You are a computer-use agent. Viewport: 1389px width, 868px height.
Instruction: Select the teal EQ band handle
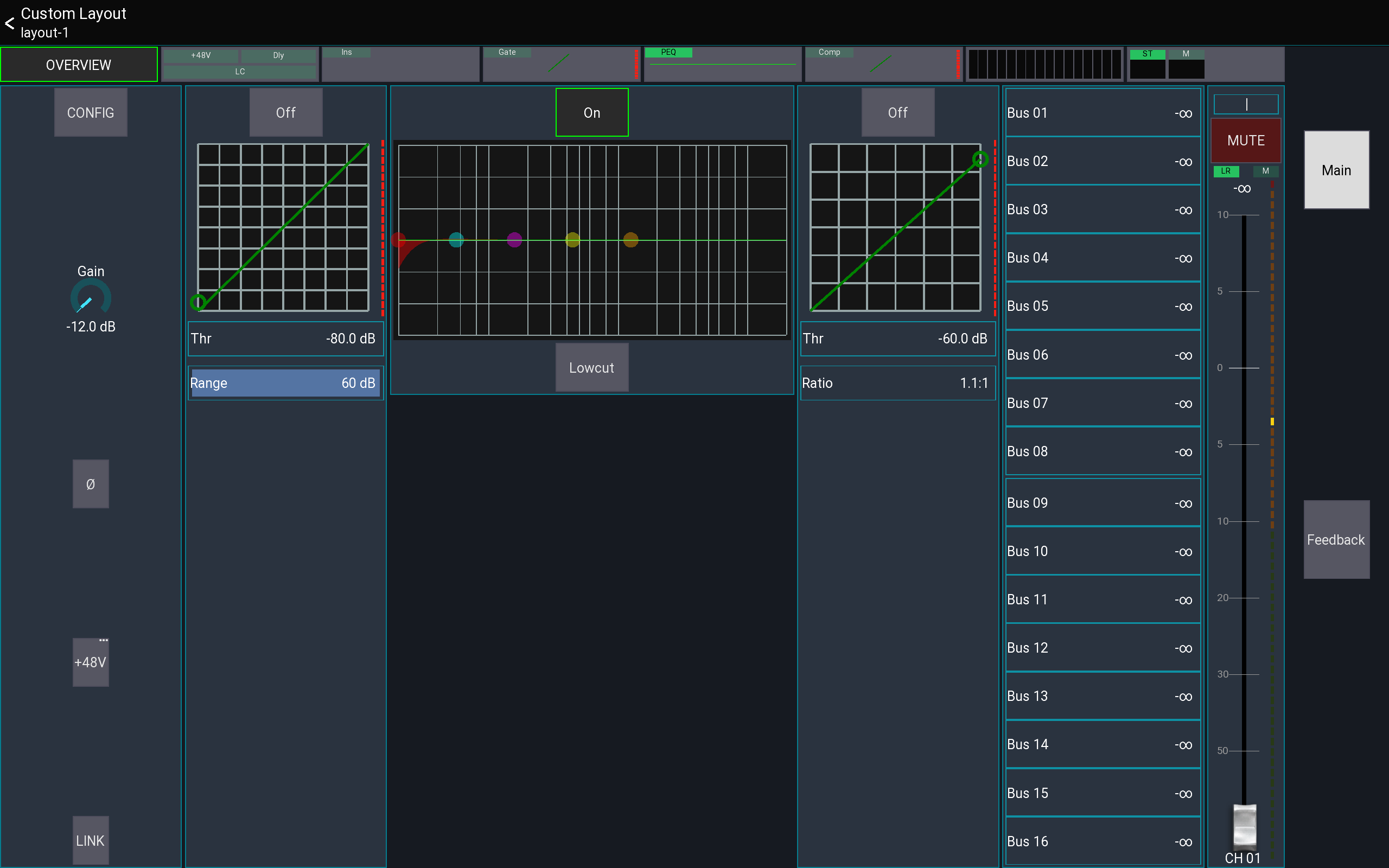[456, 240]
